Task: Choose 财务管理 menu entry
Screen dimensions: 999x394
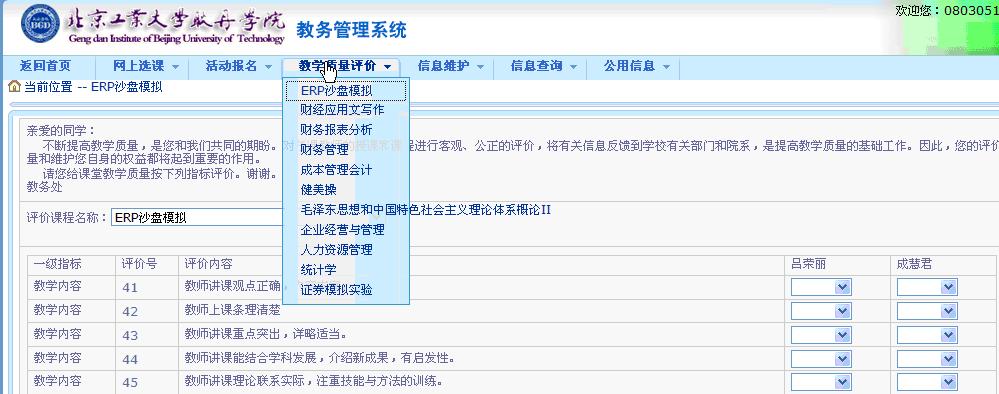Action: click(324, 150)
